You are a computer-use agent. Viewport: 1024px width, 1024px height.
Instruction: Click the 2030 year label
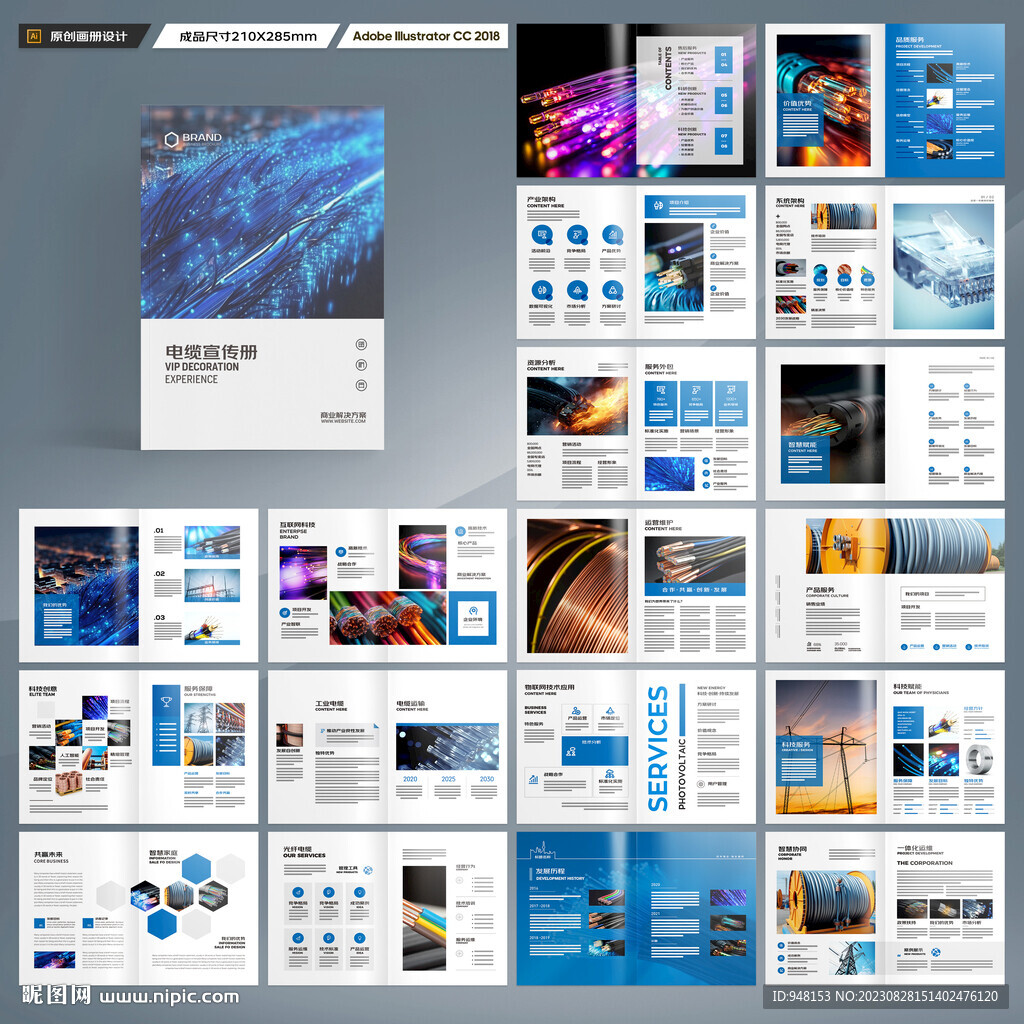487,779
